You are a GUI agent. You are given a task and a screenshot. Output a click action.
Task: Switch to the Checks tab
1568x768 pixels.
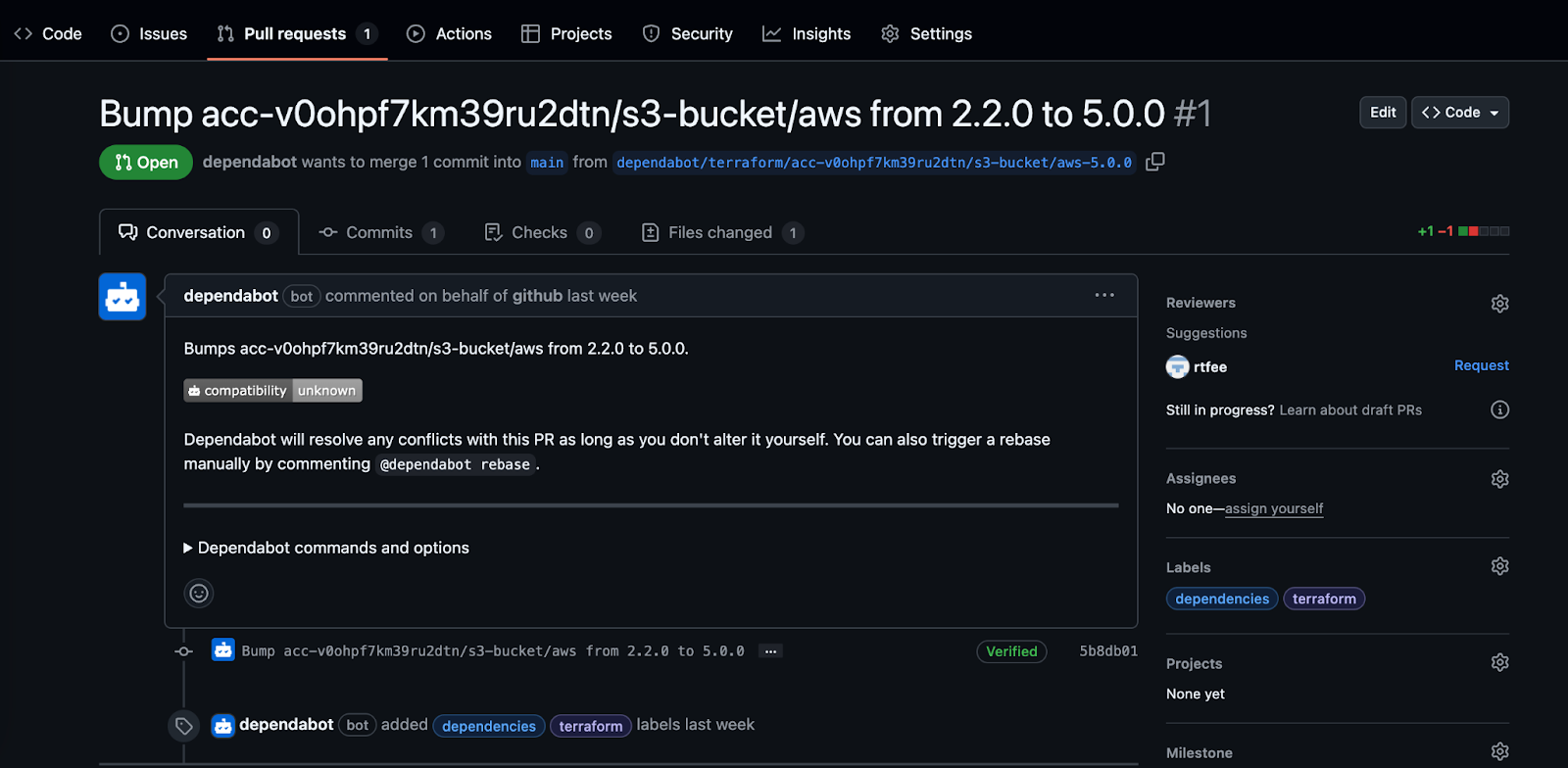point(542,232)
